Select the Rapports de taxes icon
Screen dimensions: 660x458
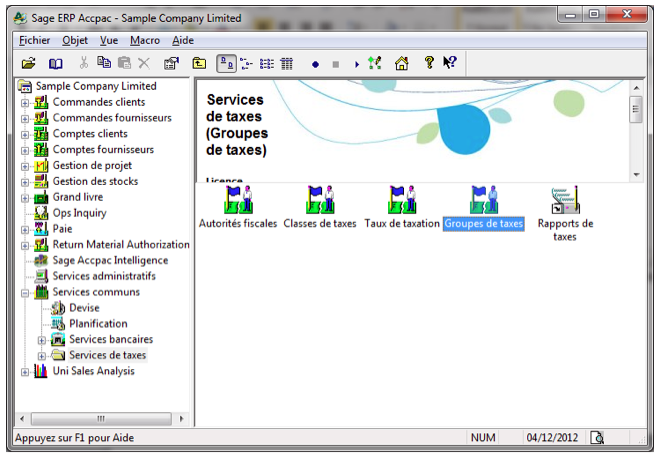click(x=565, y=214)
